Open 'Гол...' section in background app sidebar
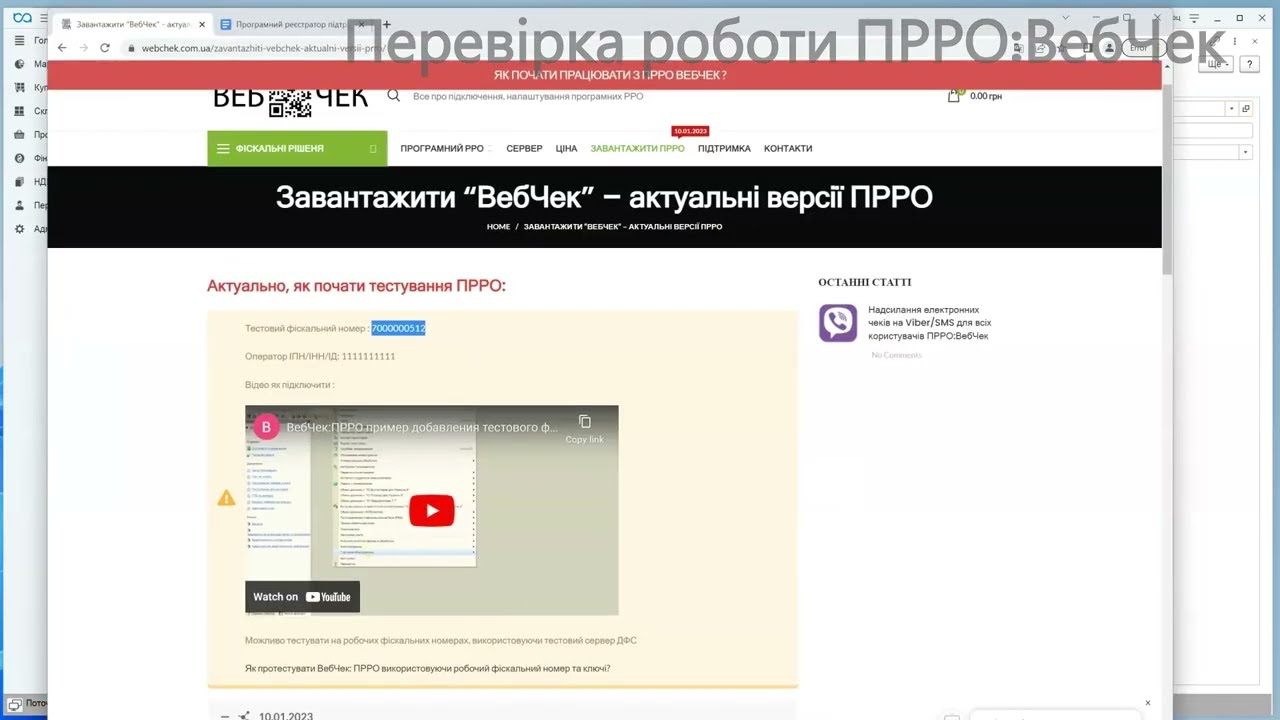 [30, 41]
